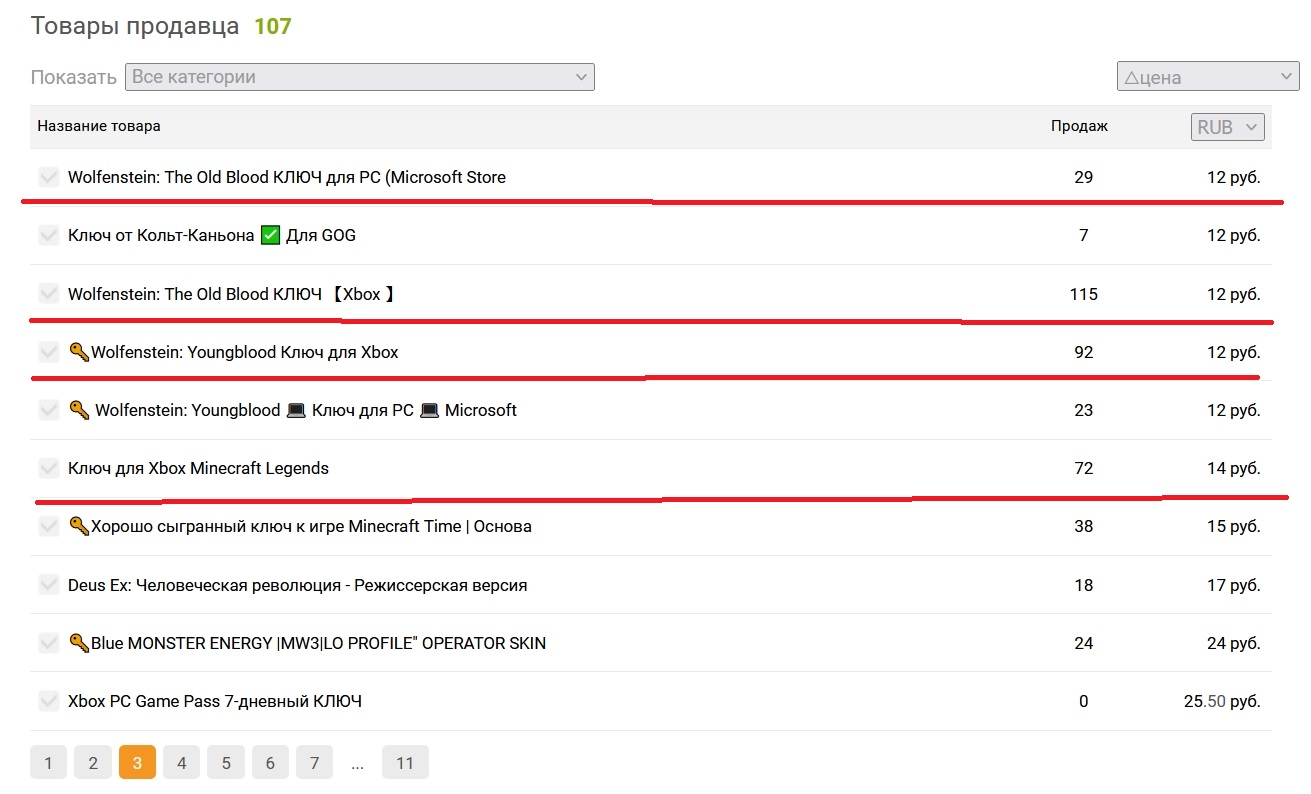Click sales count 38 for Minecraft Time
Viewport: 1311px width, 794px height.
pos(1084,526)
